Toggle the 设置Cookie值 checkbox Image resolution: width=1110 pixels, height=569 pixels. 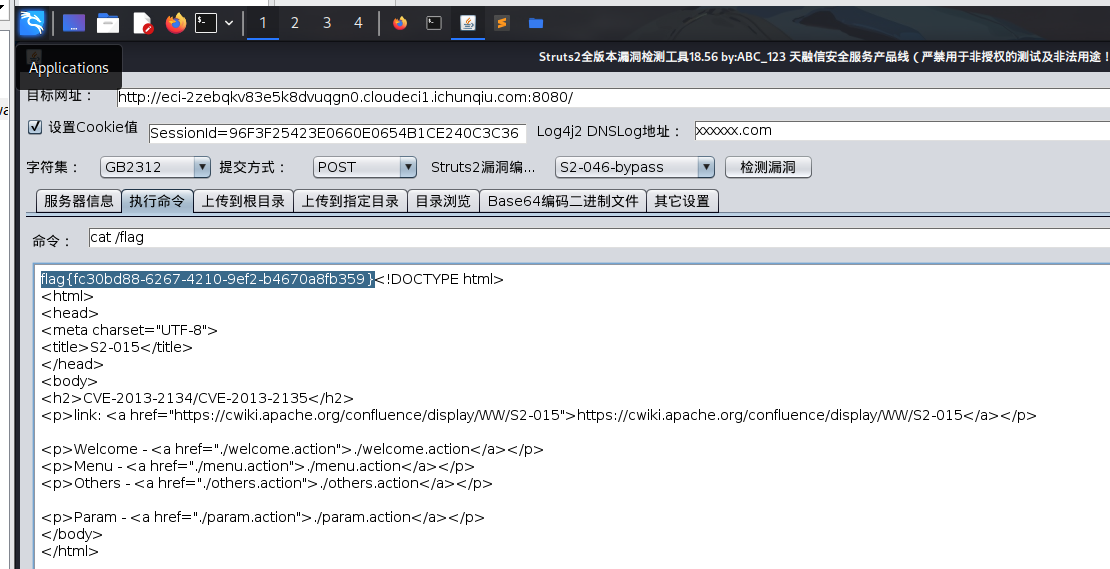[35, 127]
